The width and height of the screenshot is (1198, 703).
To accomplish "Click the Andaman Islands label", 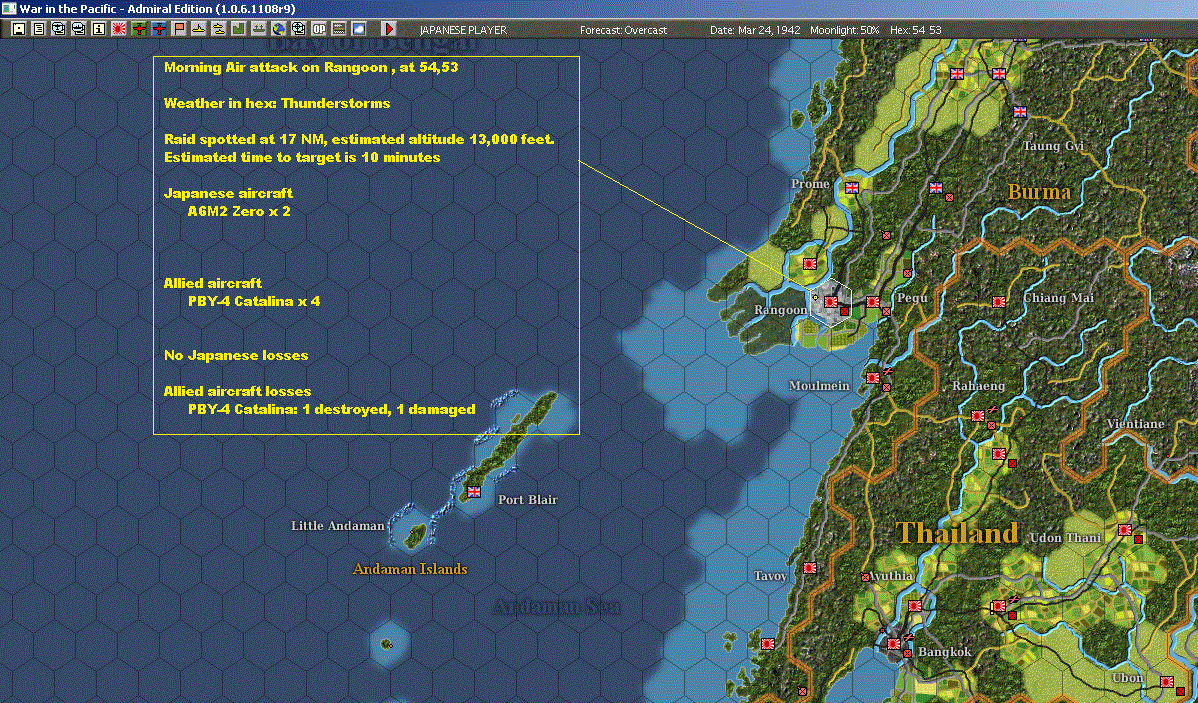I will [410, 569].
